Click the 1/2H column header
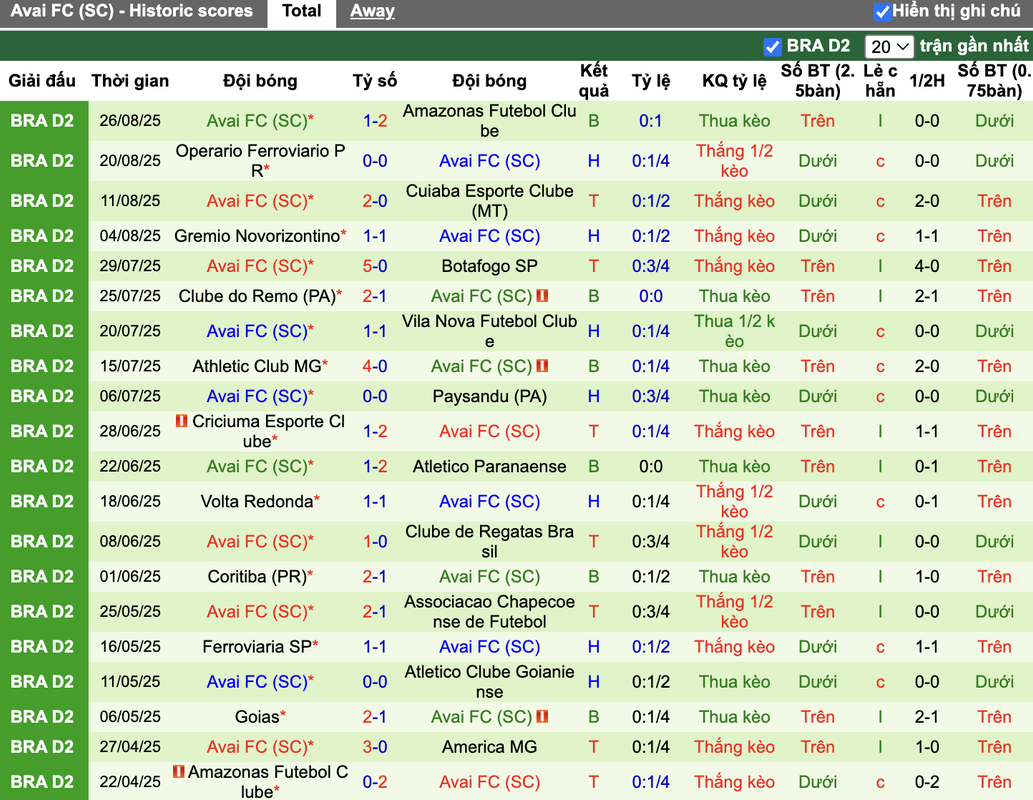The width and height of the screenshot is (1033, 800). [x=926, y=80]
